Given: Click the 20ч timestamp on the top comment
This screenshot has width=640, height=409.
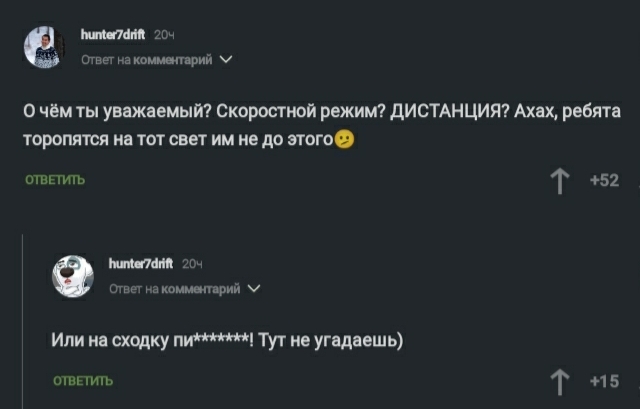Looking at the screenshot, I should [166, 36].
